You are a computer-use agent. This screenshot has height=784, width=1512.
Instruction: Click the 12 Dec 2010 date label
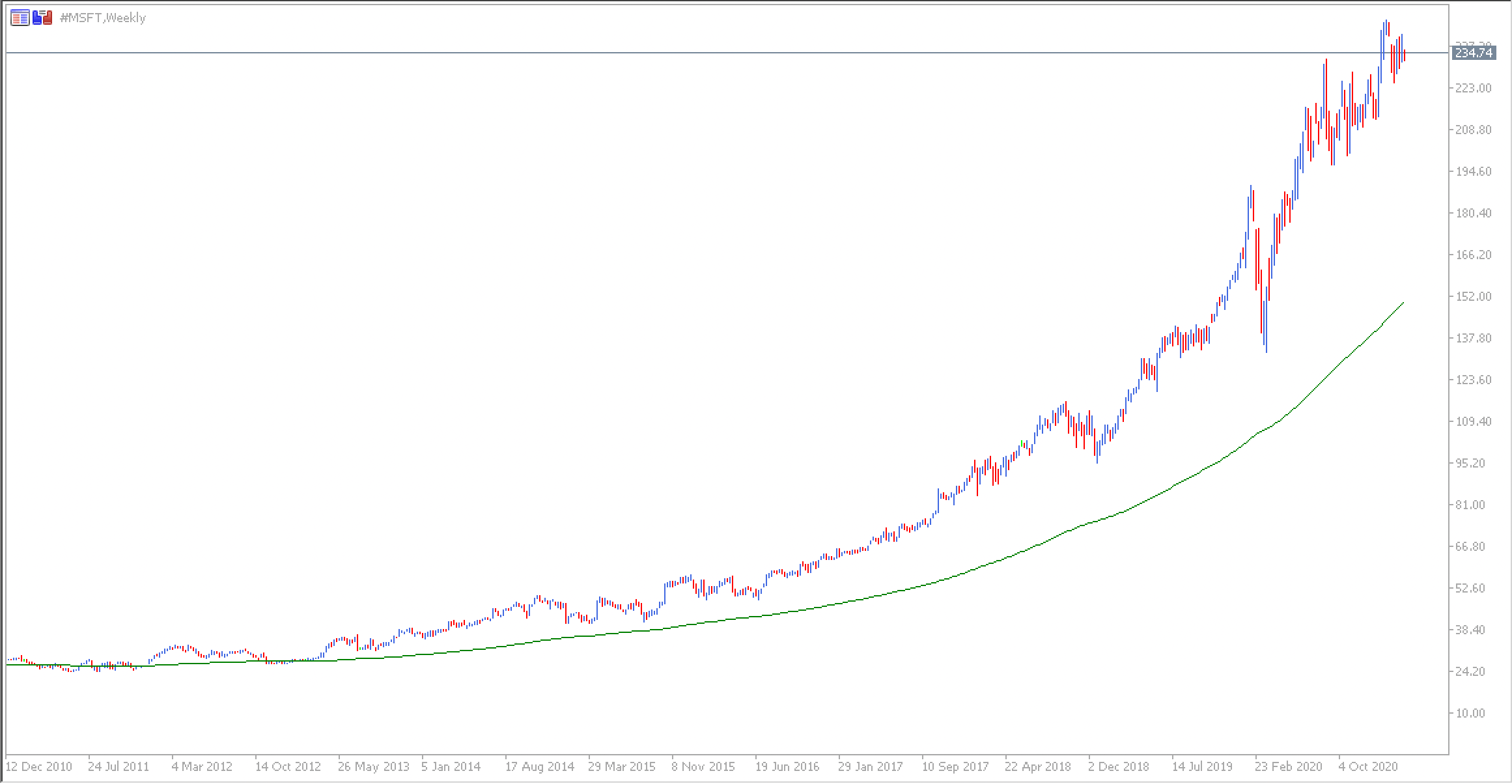(39, 766)
